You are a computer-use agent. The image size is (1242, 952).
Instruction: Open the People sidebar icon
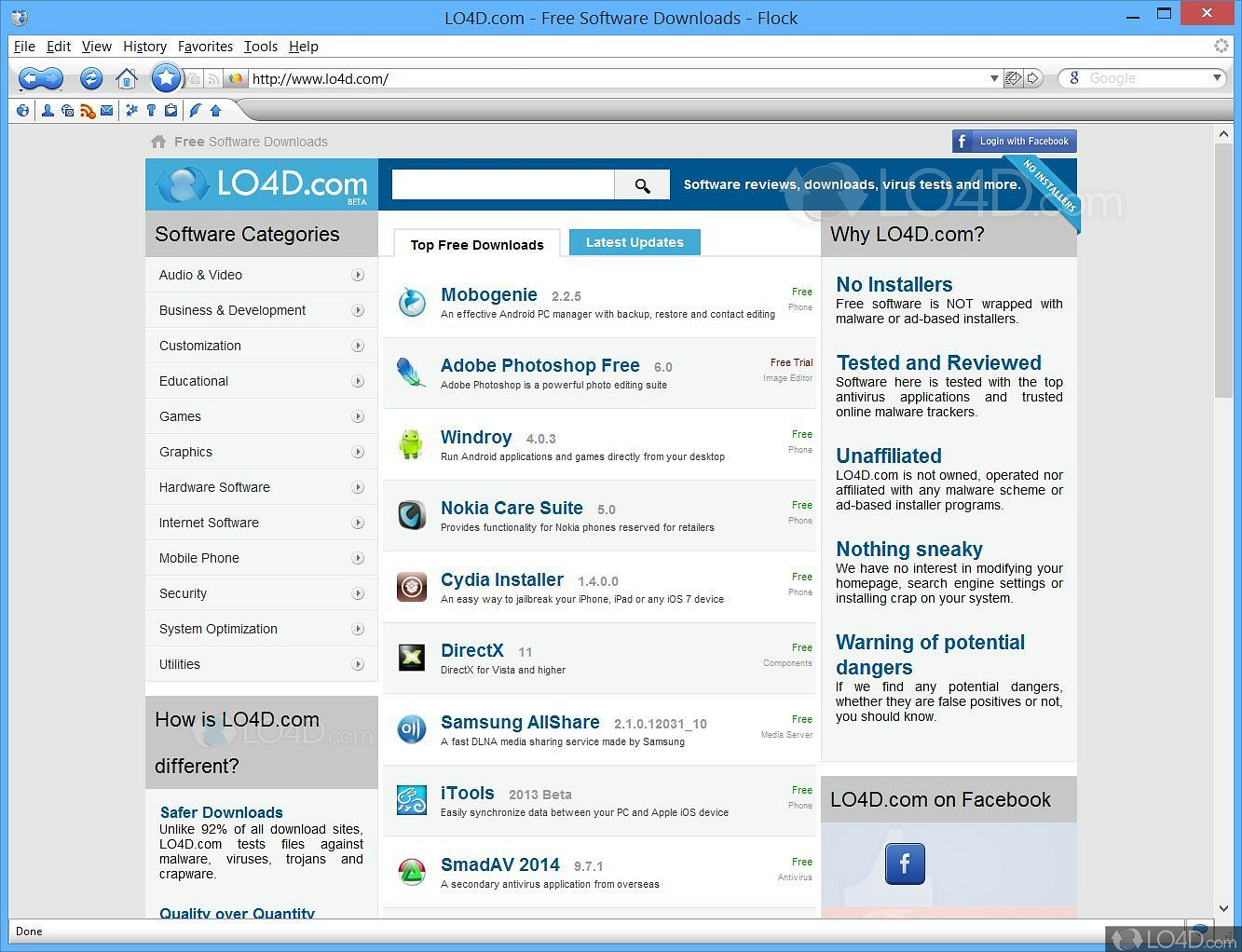click(48, 111)
